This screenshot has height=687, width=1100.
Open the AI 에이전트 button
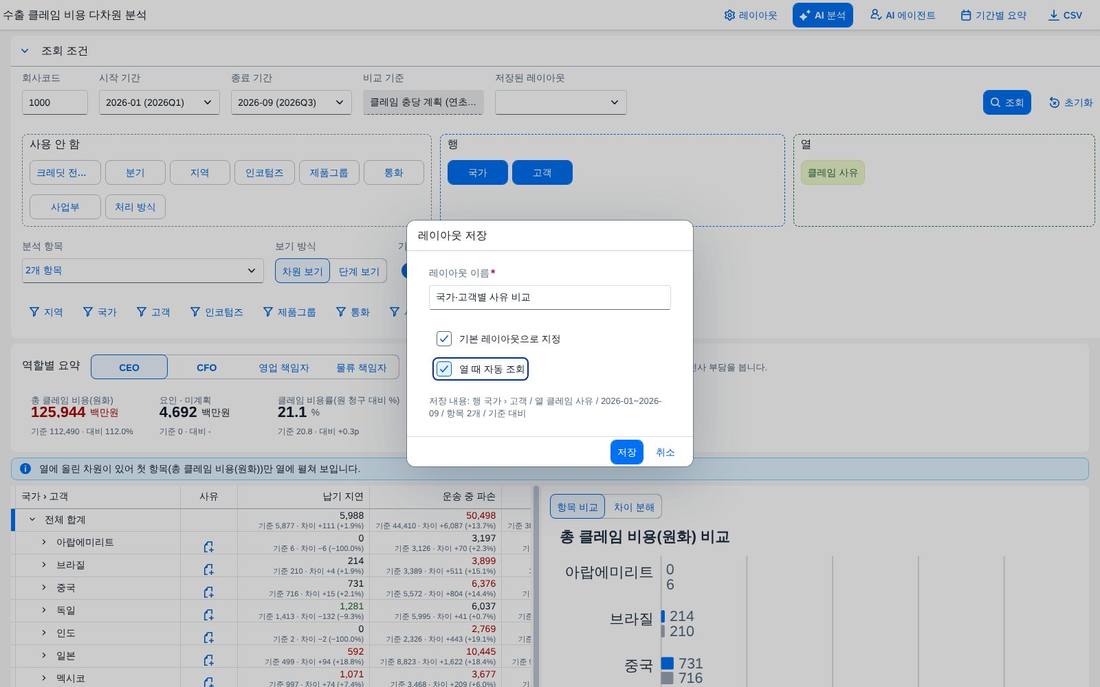pos(902,15)
